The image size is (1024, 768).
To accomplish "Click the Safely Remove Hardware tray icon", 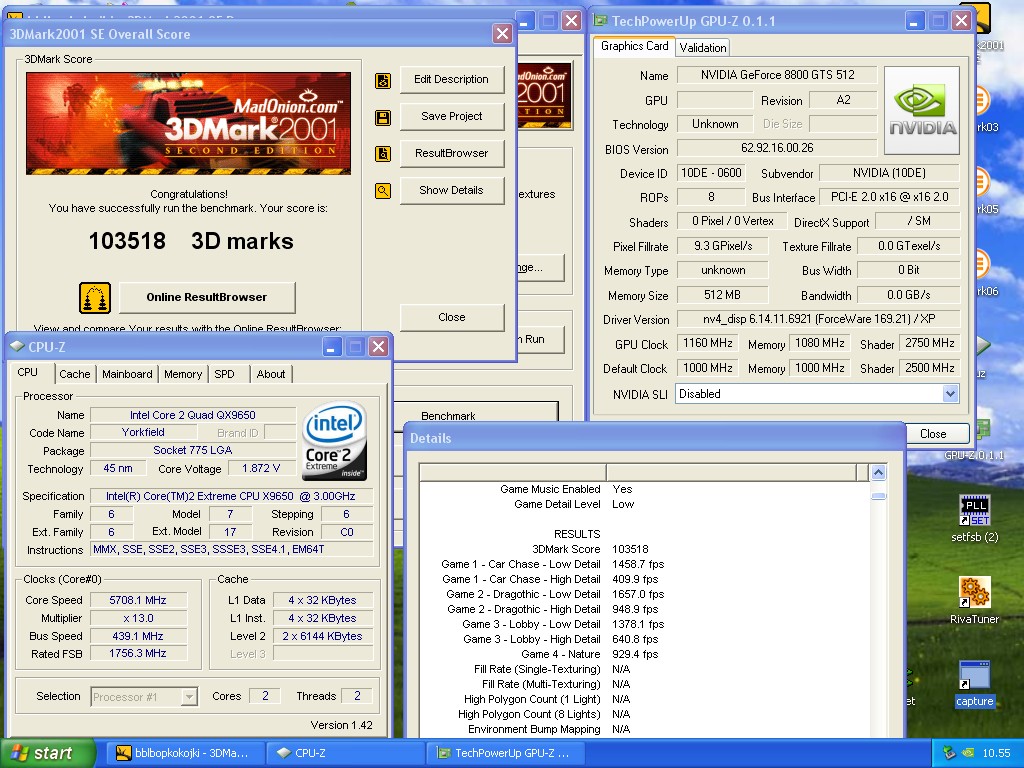I will pyautogui.click(x=949, y=753).
